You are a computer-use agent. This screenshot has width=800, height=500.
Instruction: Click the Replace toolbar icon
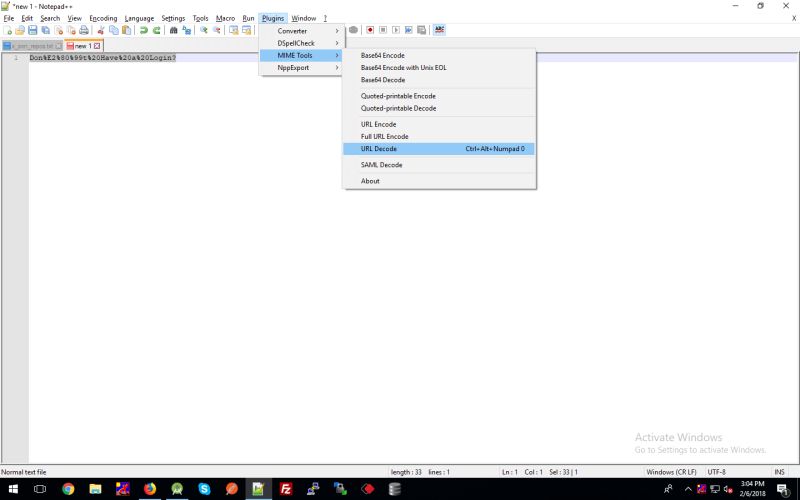(187, 30)
